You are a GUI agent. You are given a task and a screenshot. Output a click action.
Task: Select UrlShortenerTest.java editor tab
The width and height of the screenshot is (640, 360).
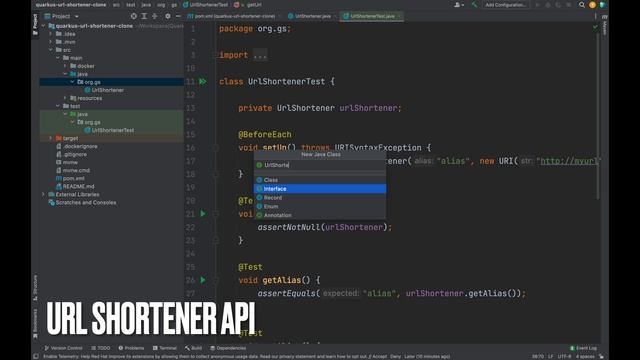tap(372, 16)
